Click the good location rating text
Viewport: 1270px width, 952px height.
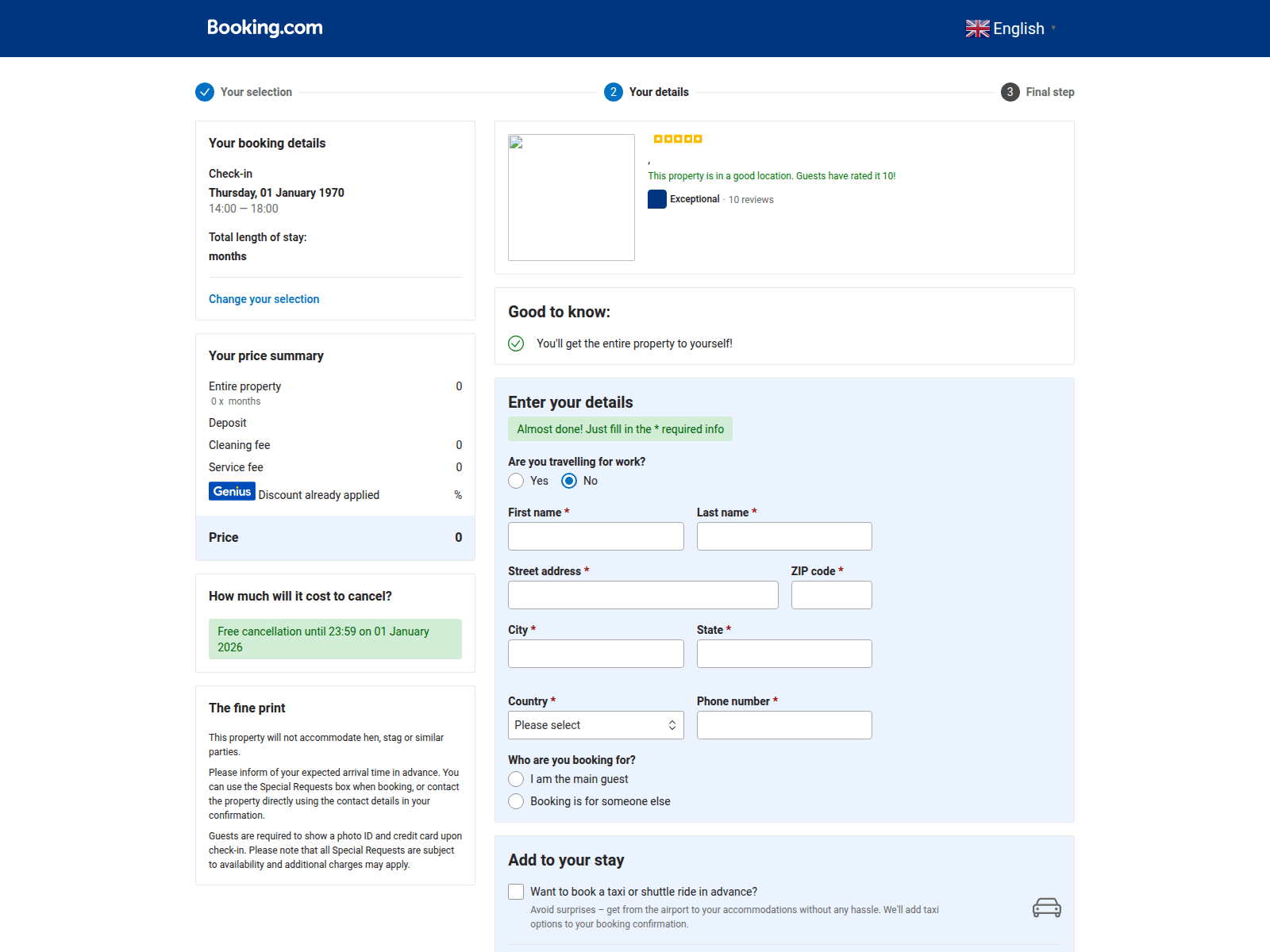pos(772,176)
